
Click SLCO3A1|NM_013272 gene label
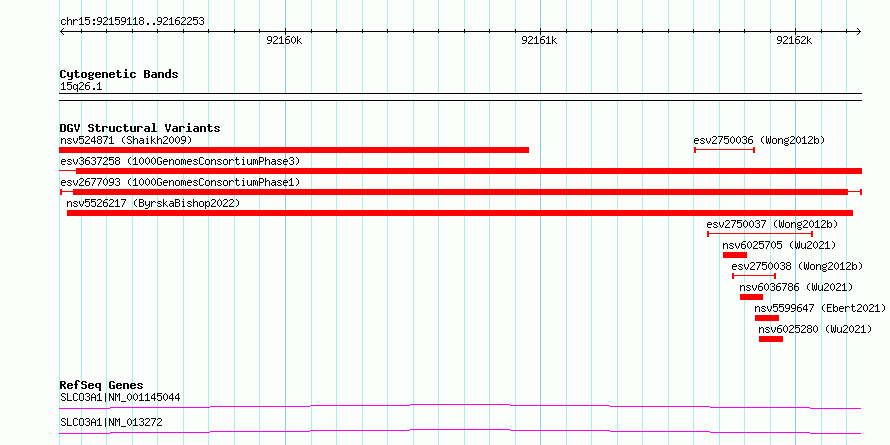112,423
